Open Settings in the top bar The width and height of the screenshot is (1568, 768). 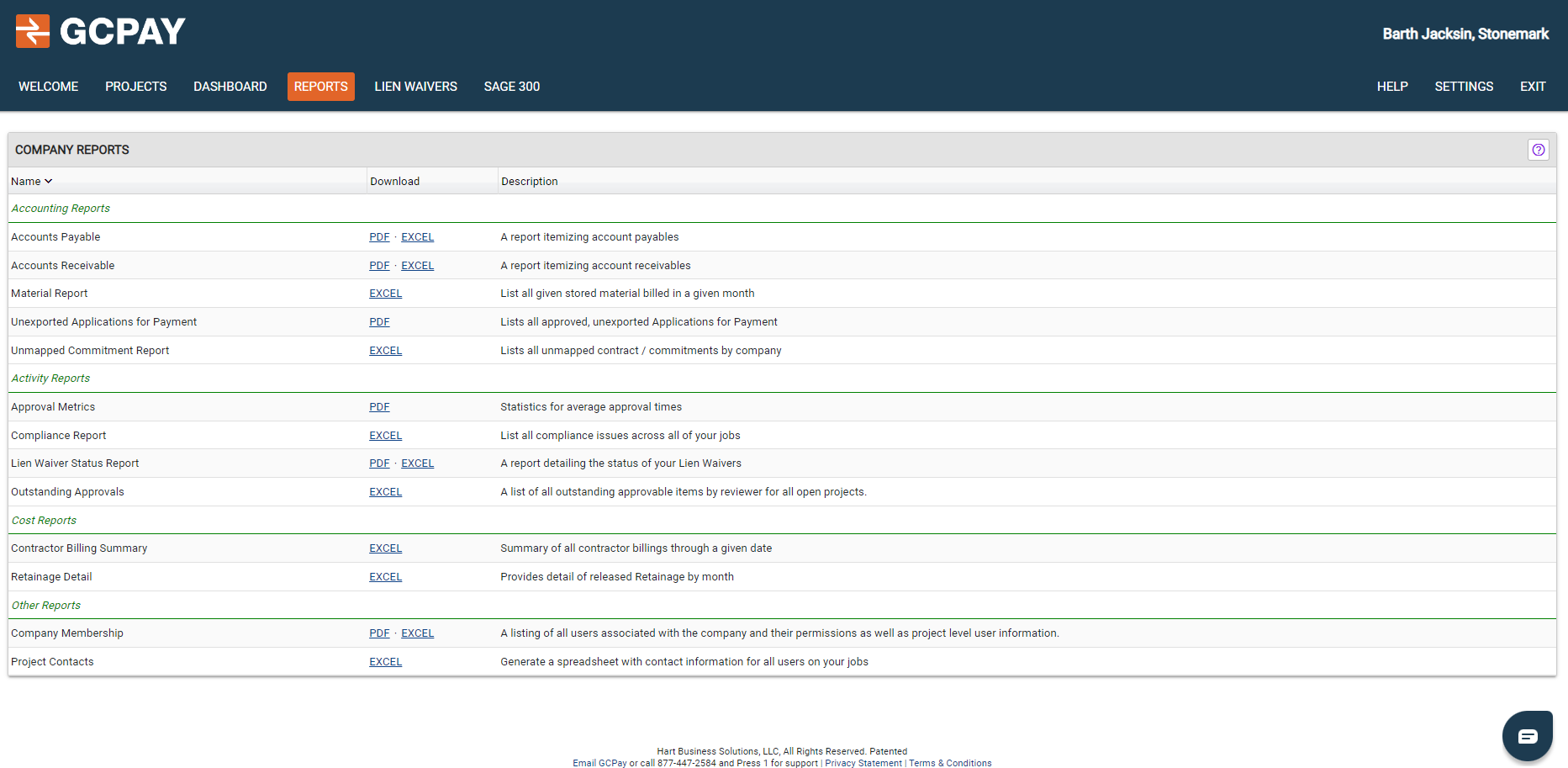coord(1463,87)
